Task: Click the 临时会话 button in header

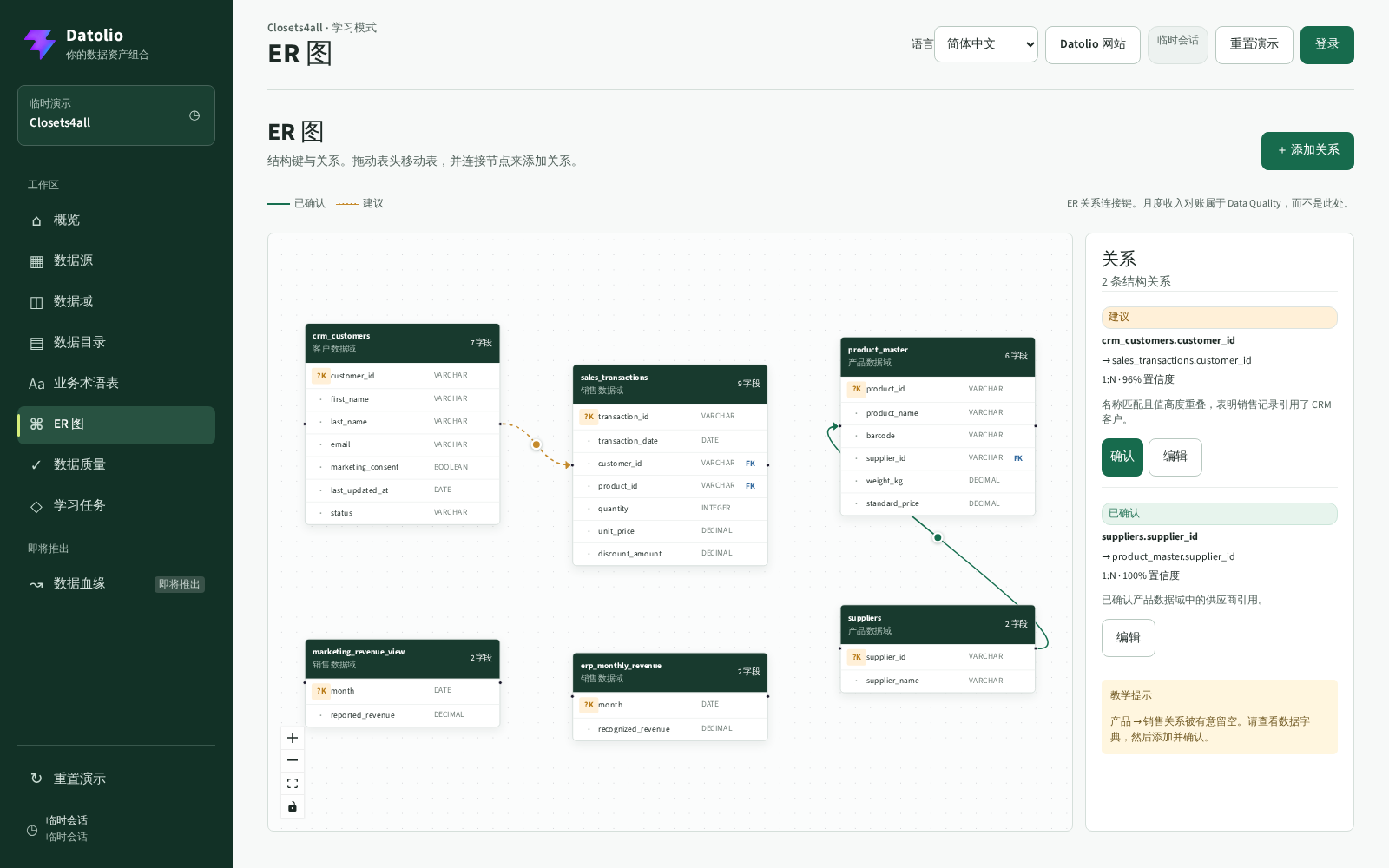Action: tap(1178, 44)
